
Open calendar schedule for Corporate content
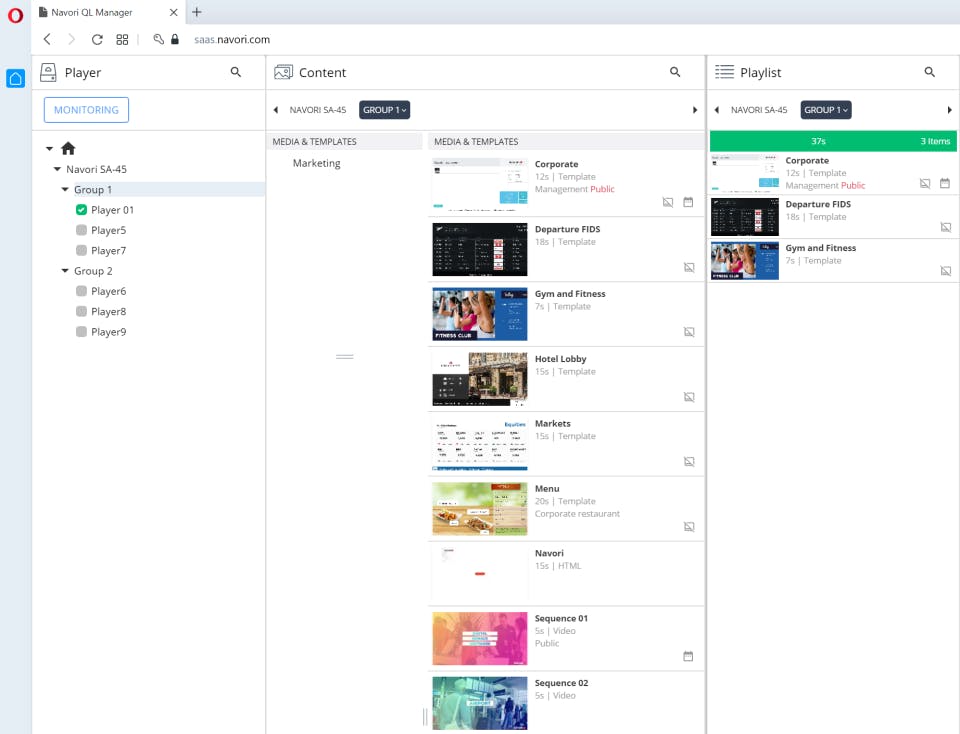pyautogui.click(x=688, y=202)
